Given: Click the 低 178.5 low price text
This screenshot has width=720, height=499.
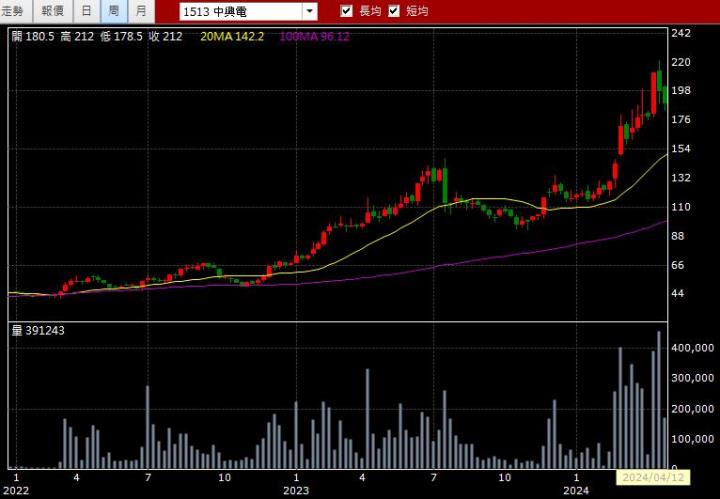Looking at the screenshot, I should pyautogui.click(x=121, y=37).
